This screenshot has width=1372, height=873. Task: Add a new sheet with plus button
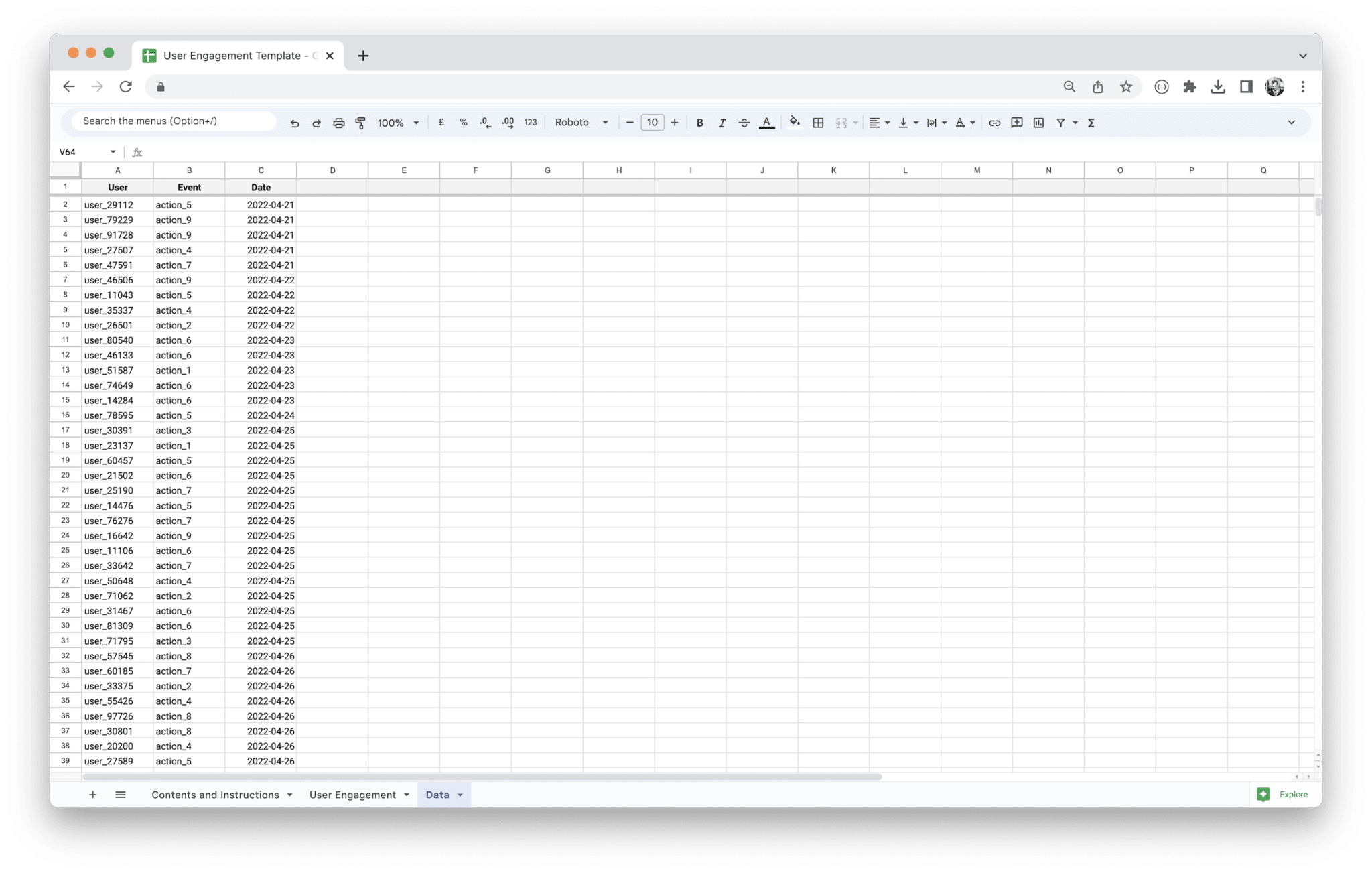(x=92, y=795)
